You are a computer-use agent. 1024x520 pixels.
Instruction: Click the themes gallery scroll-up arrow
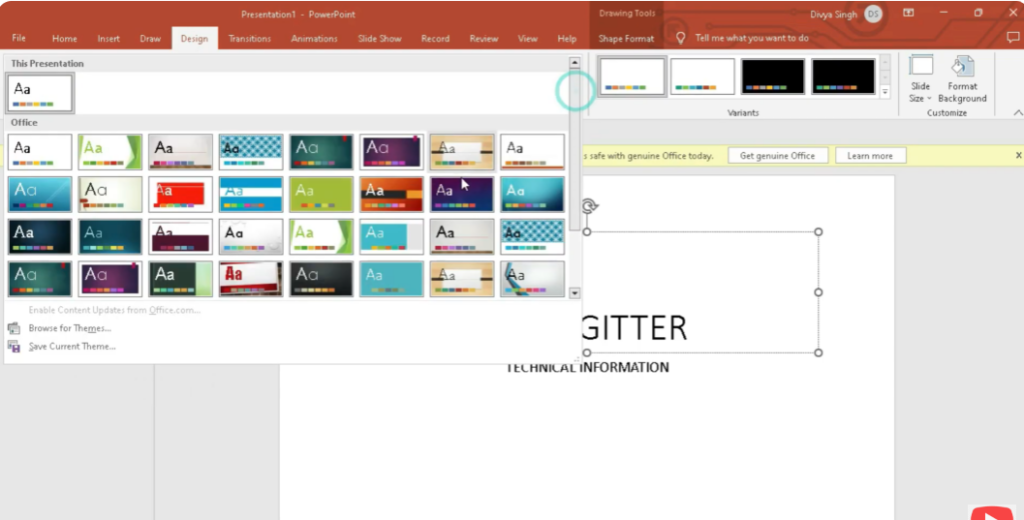[575, 63]
